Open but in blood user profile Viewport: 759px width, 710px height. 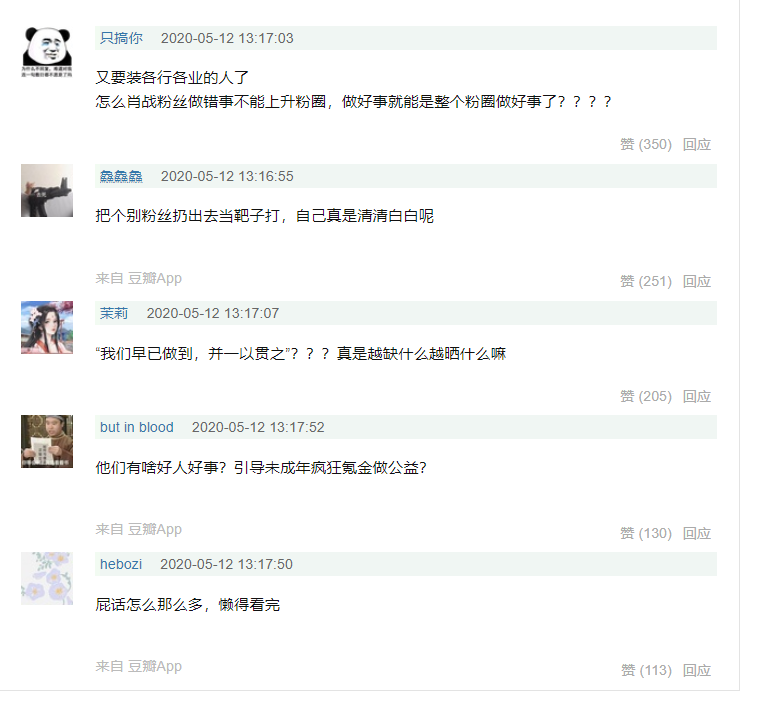pos(137,427)
